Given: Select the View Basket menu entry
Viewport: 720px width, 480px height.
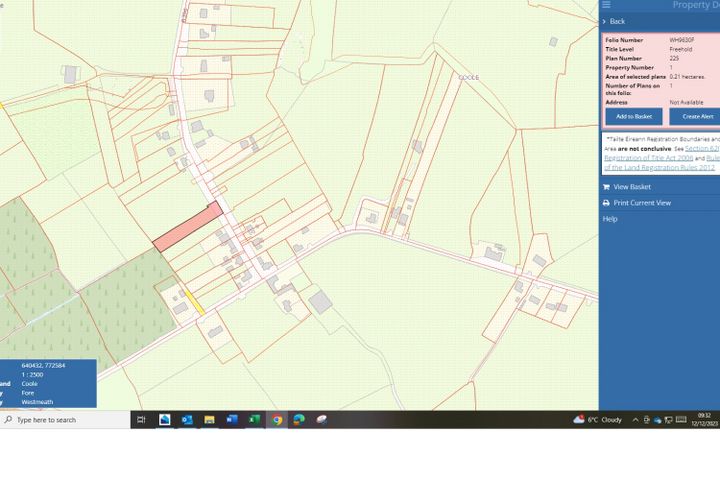Looking at the screenshot, I should click(632, 187).
